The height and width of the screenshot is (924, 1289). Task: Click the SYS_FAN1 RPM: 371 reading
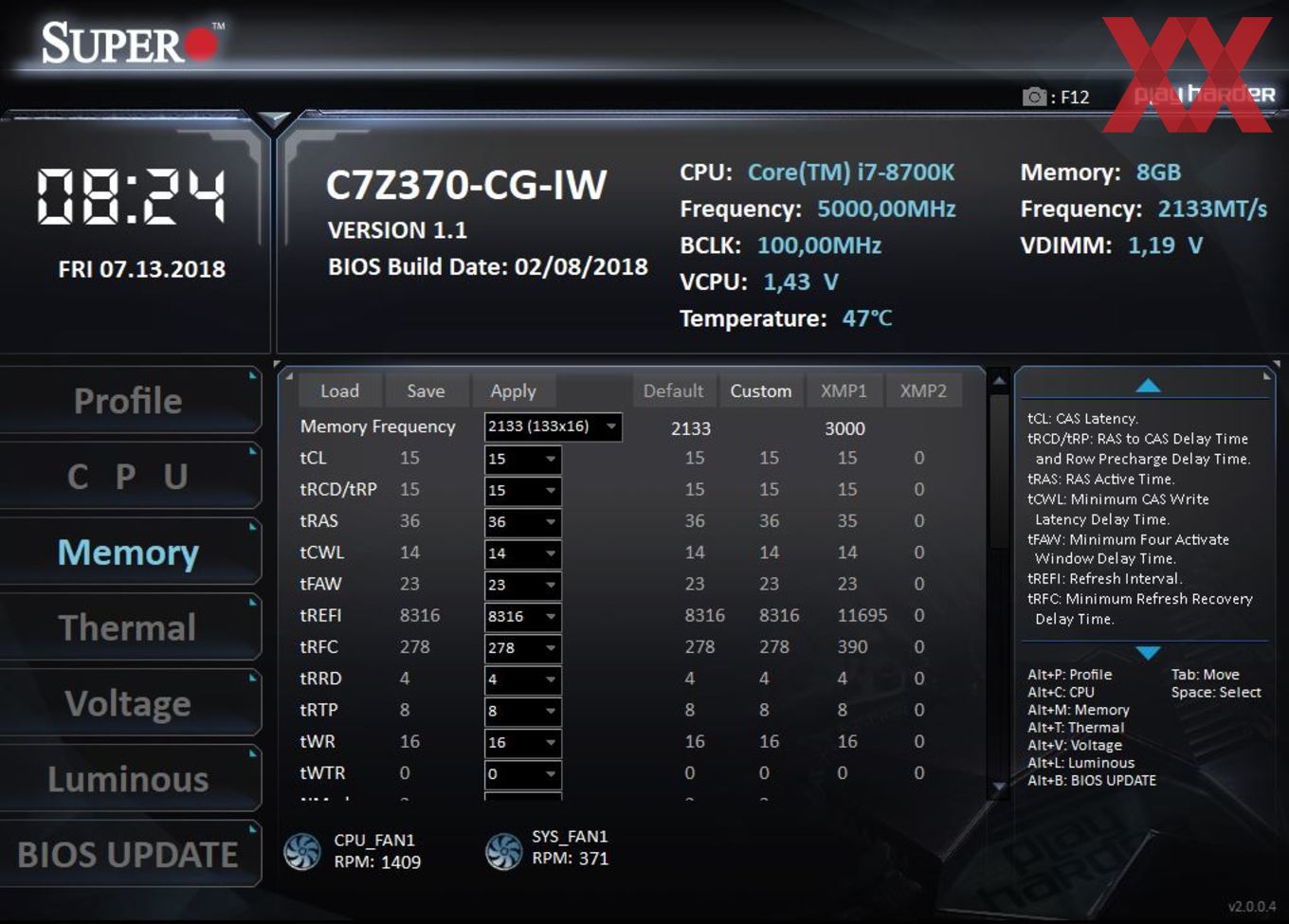coord(570,859)
